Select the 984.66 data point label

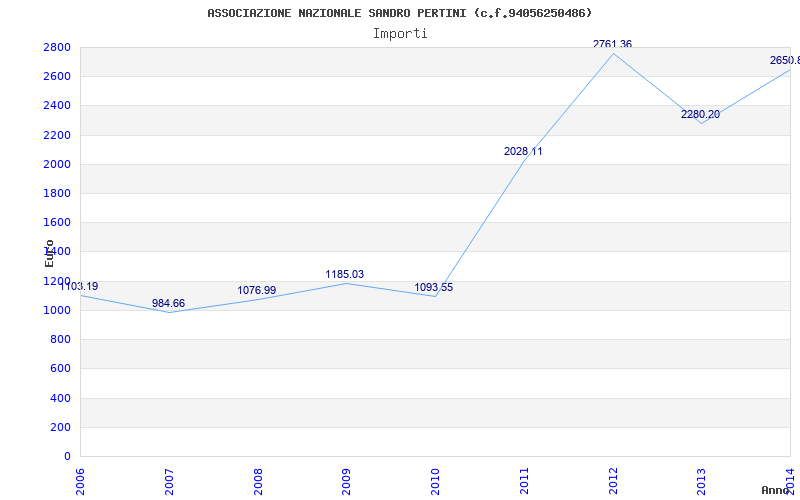click(x=168, y=304)
